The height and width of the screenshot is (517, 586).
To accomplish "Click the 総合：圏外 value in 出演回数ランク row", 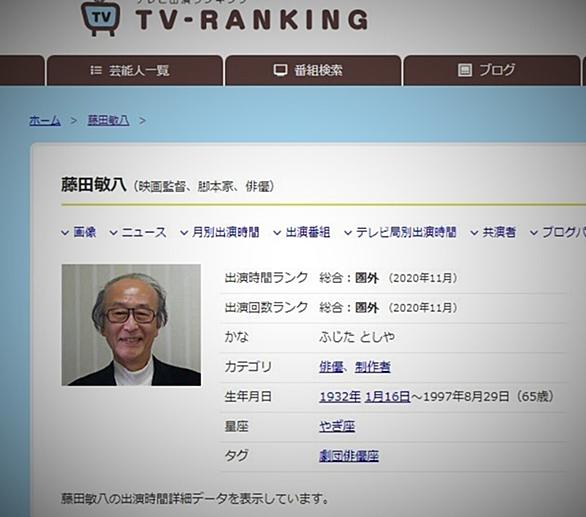I will tap(349, 308).
